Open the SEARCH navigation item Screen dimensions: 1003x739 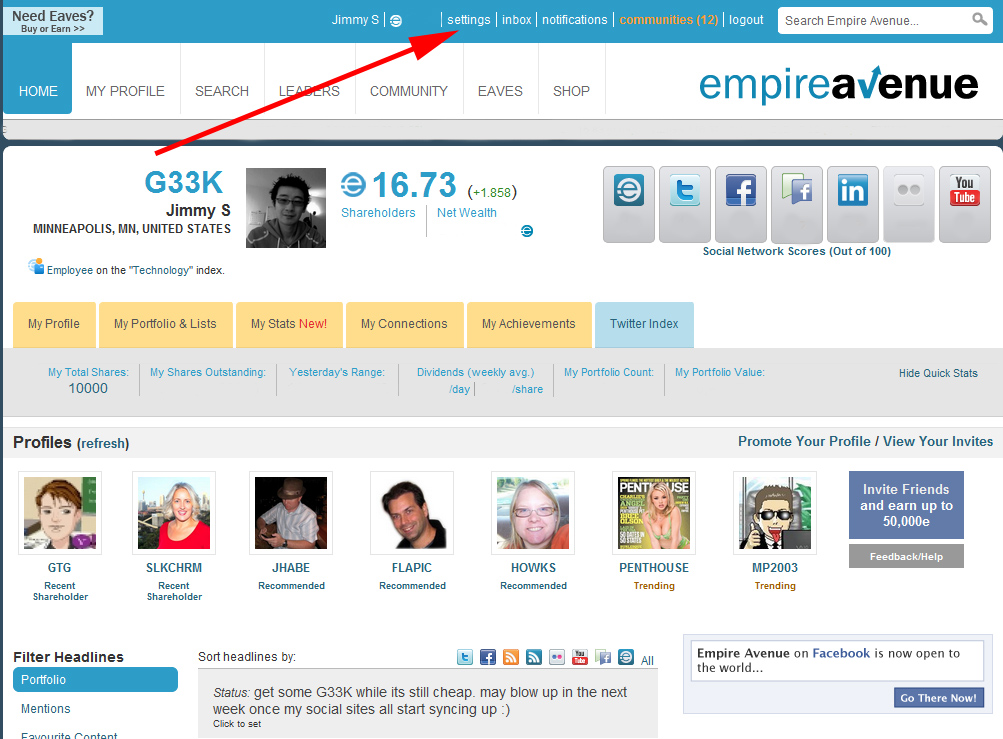pyautogui.click(x=222, y=91)
